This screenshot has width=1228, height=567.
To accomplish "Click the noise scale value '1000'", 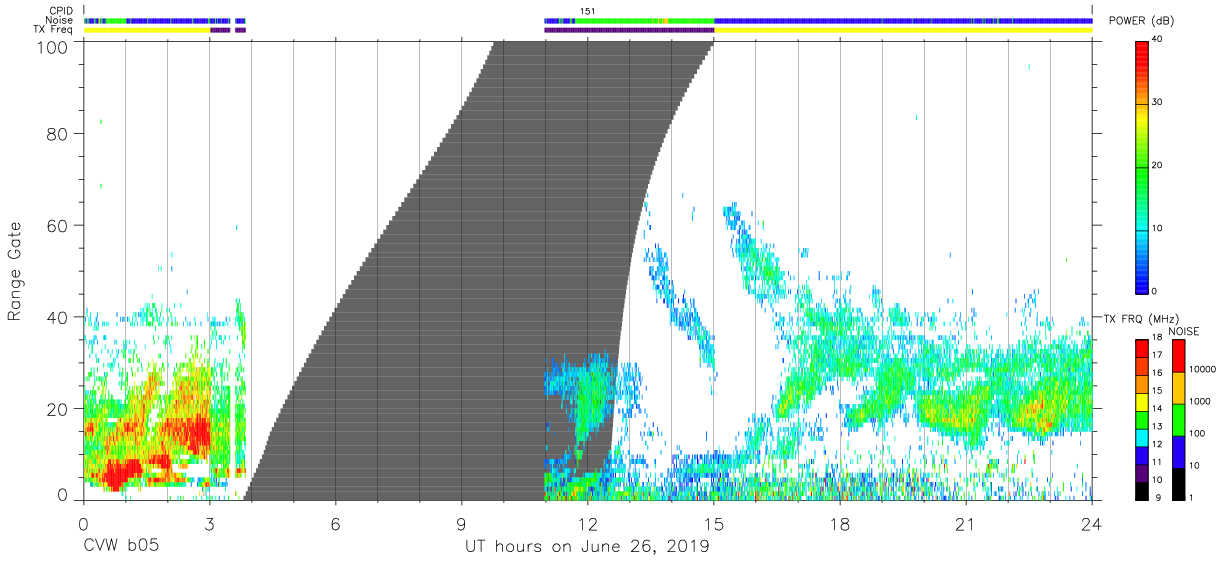I will (x=1200, y=402).
